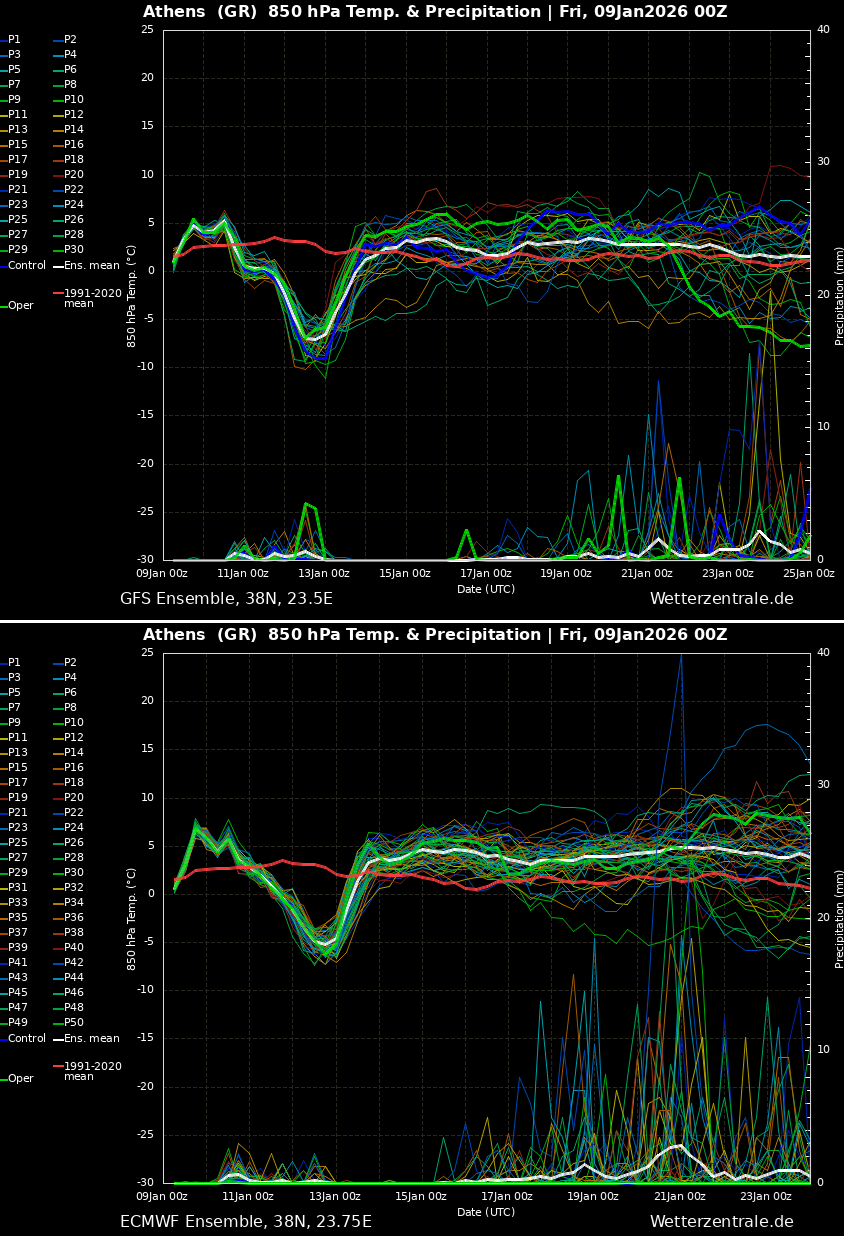The height and width of the screenshot is (1236, 844).
Task: Click the 13Jan 00z date label on GFS axis
Action: click(324, 574)
